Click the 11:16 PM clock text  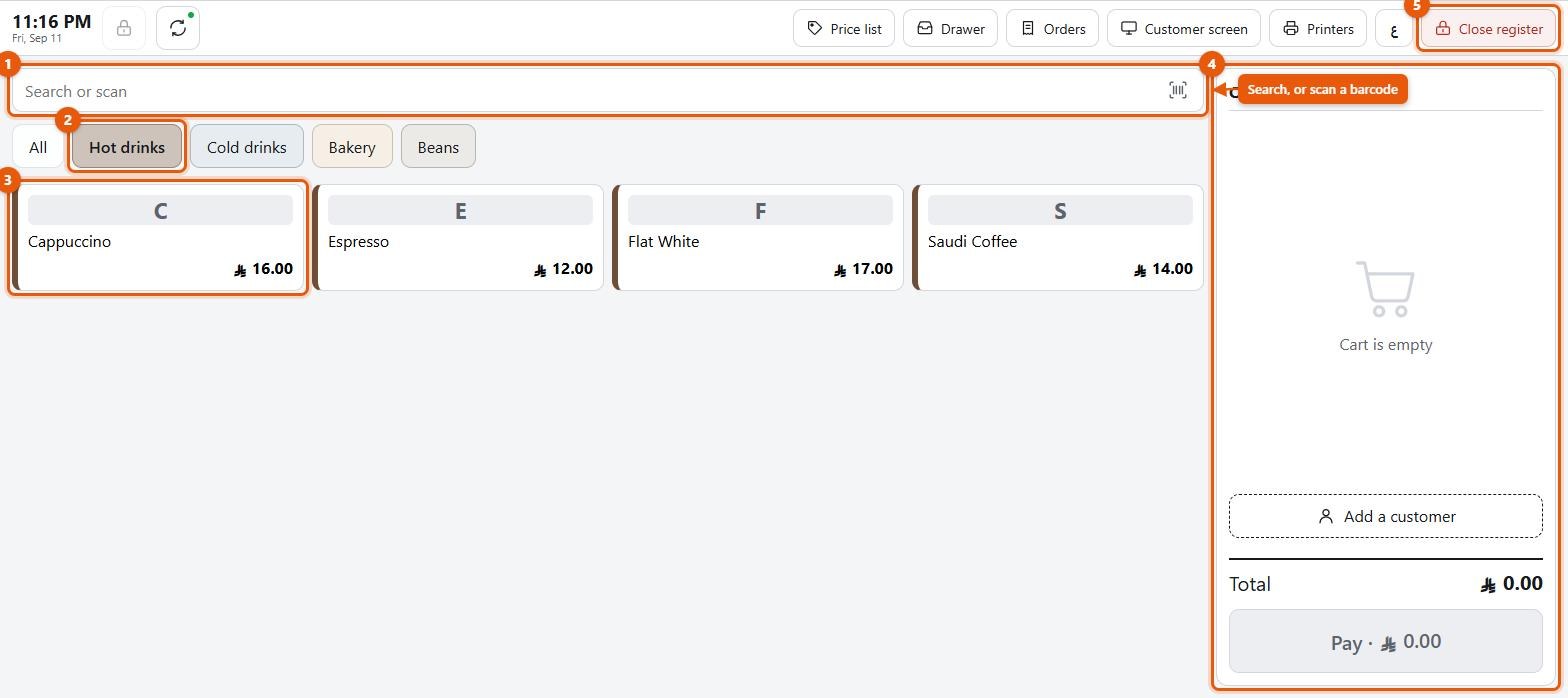pyautogui.click(x=52, y=21)
